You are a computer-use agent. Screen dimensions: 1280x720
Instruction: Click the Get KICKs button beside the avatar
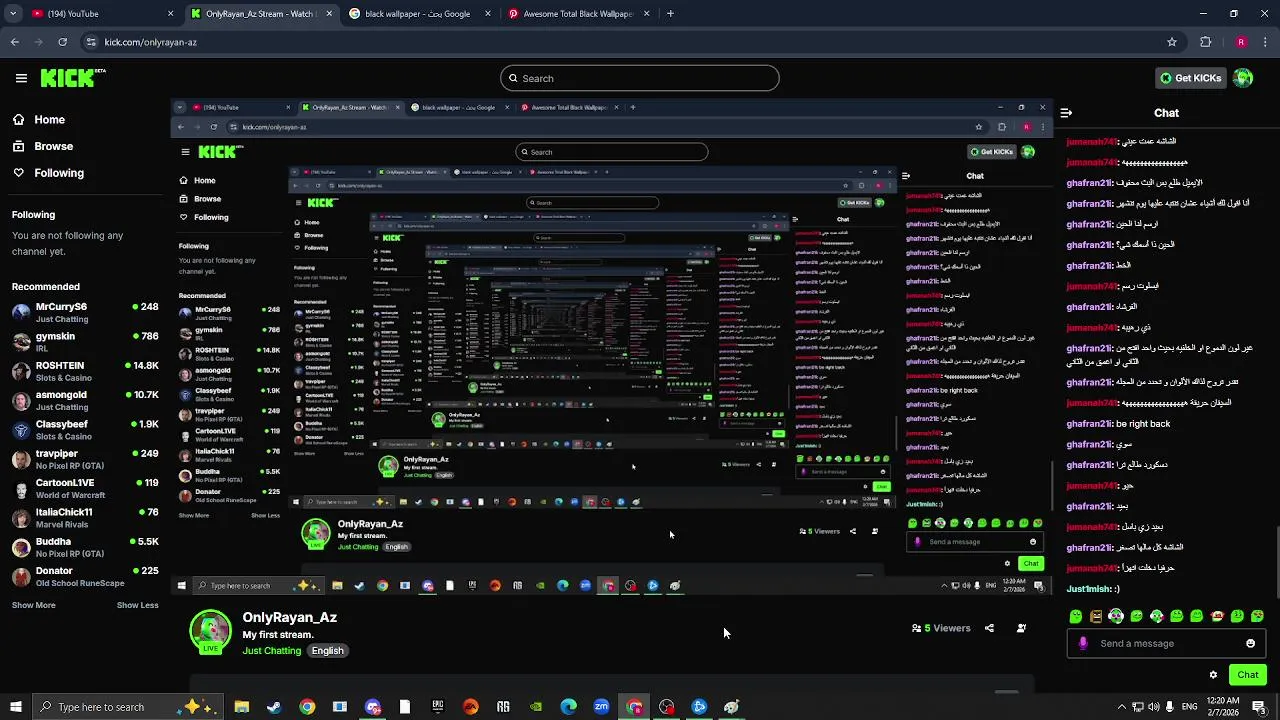tap(1190, 78)
